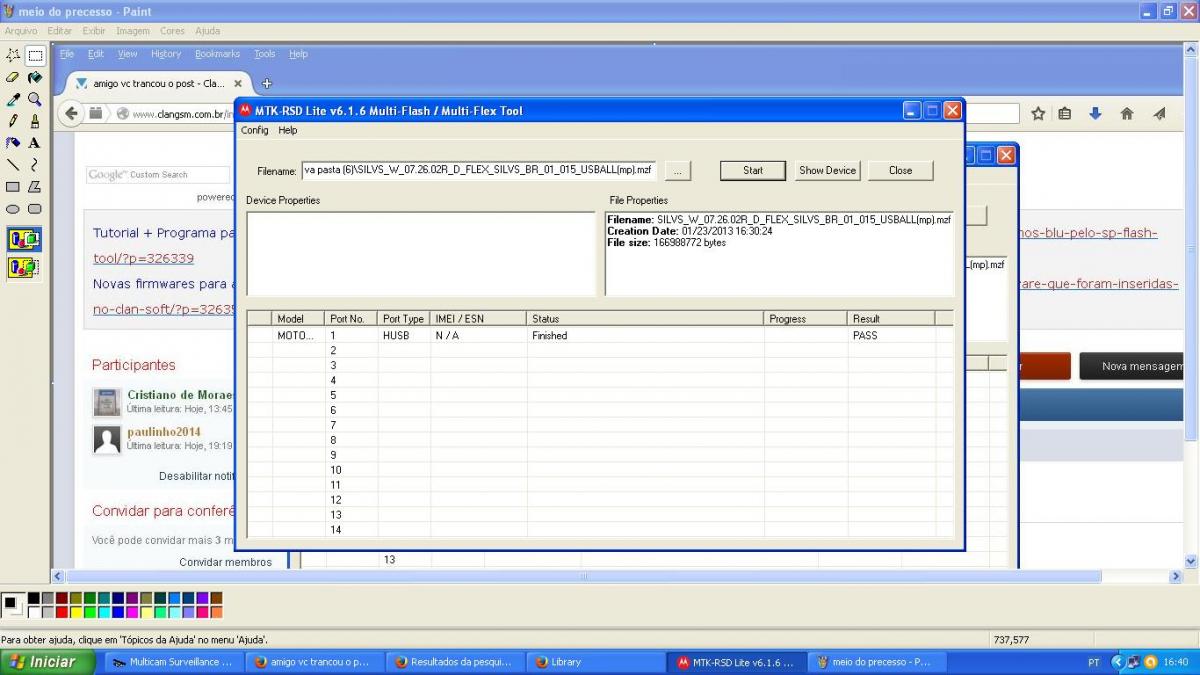Click the 'Status' column header
1200x675 pixels.
tap(645, 319)
